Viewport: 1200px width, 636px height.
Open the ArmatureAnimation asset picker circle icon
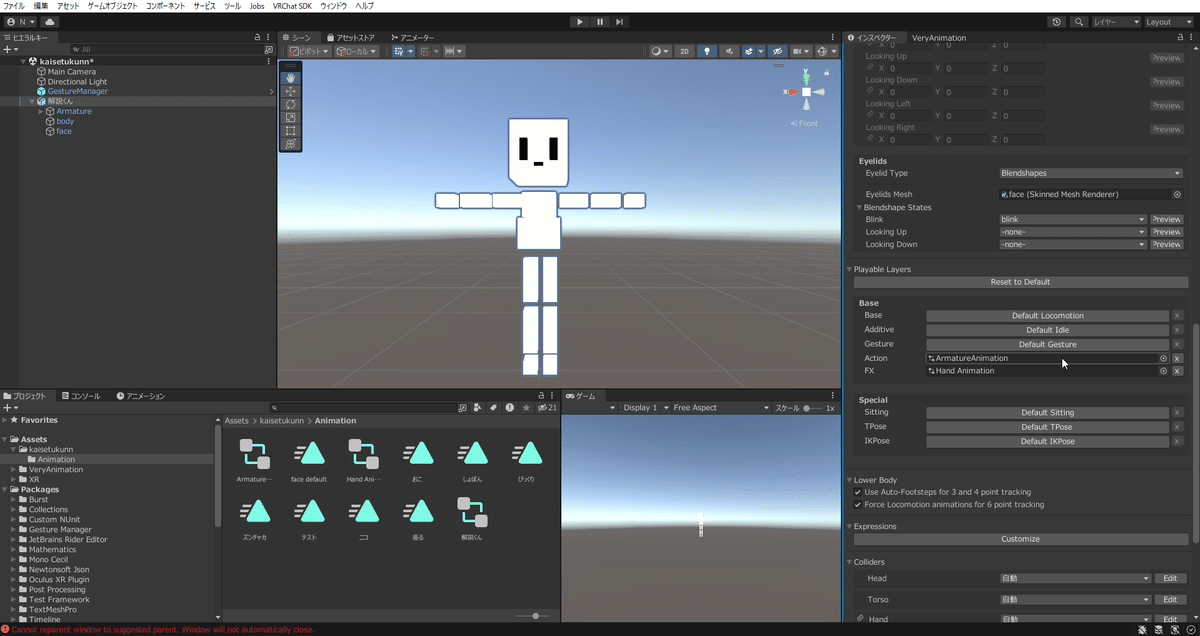[1162, 357]
